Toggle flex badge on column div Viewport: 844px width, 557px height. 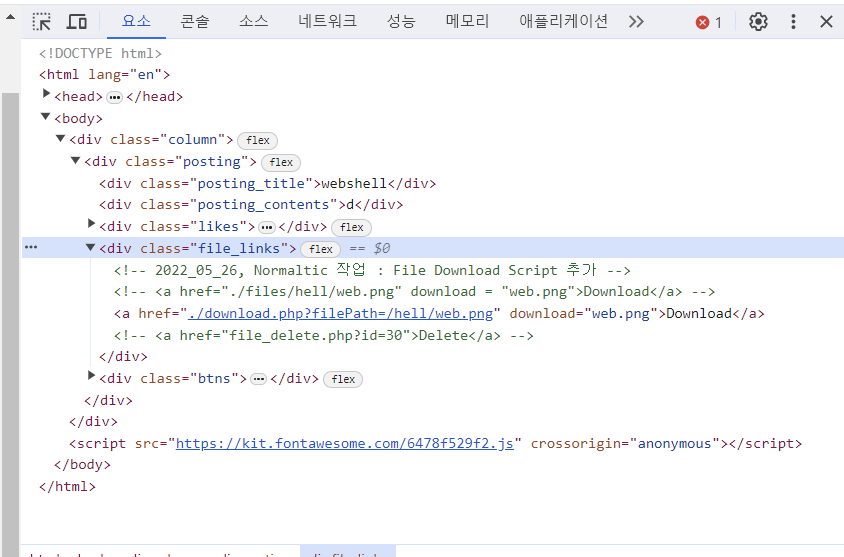coord(257,140)
